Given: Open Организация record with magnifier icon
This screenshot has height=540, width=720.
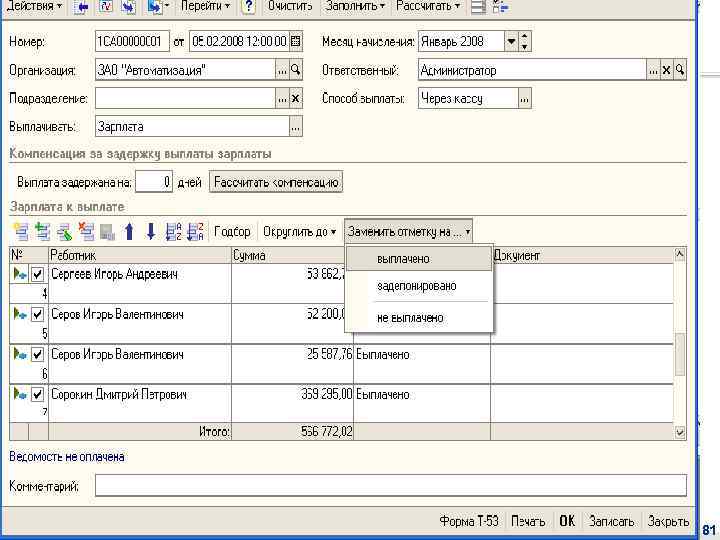Looking at the screenshot, I should pos(296,70).
